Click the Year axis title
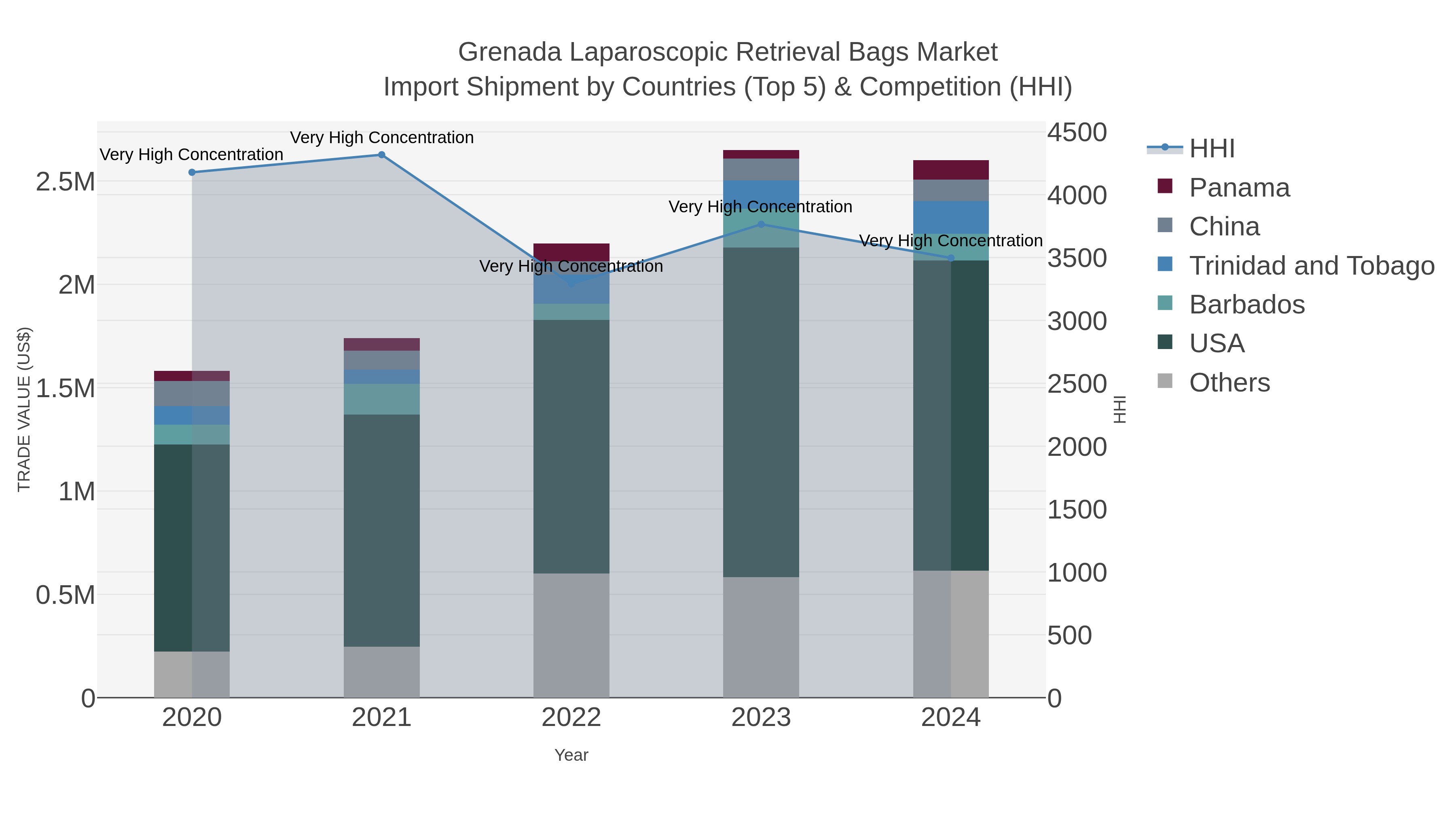The height and width of the screenshot is (819, 1456). coord(571,755)
